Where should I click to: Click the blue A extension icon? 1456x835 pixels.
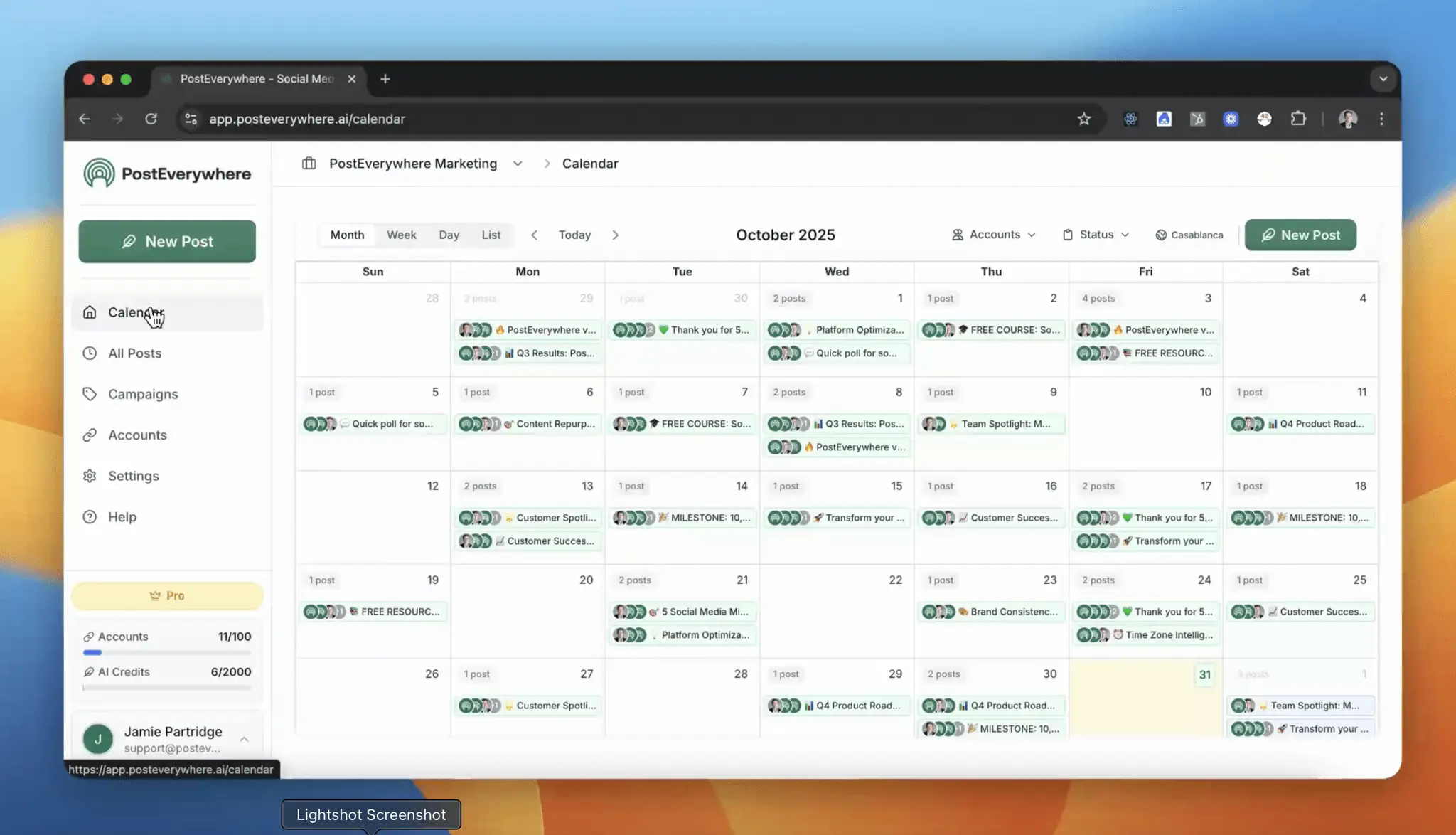click(1164, 119)
